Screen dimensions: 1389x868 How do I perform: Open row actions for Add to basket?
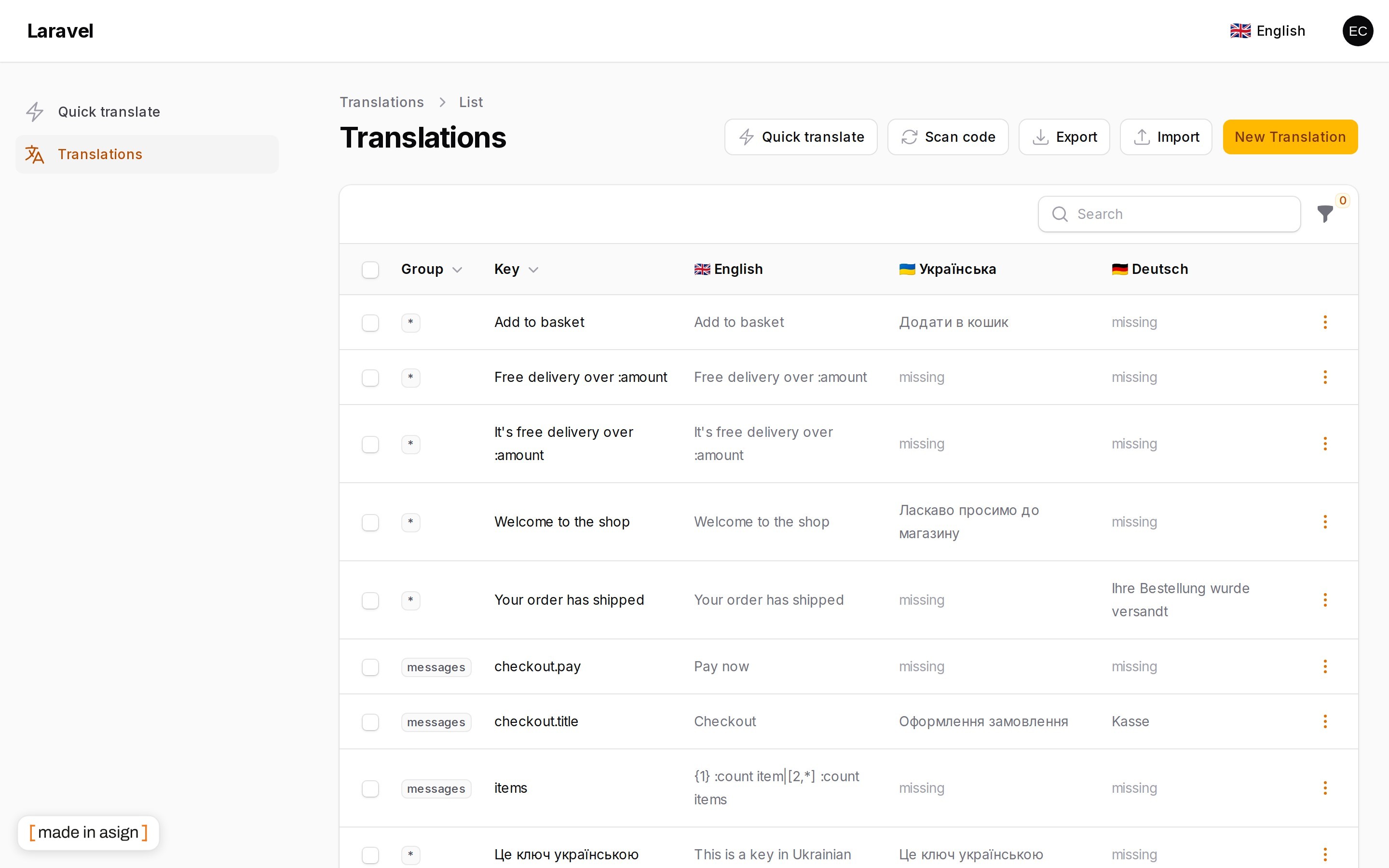1325,322
